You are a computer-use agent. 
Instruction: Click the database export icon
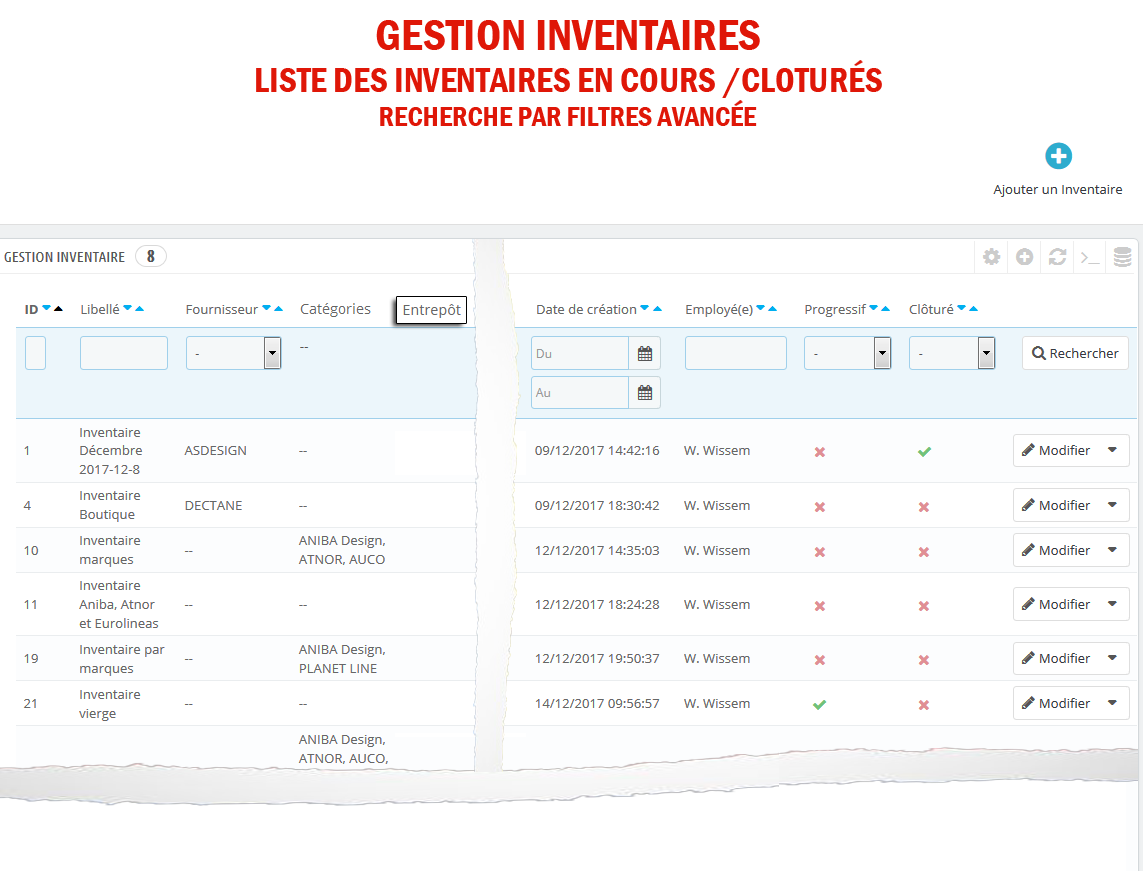pos(1122,257)
